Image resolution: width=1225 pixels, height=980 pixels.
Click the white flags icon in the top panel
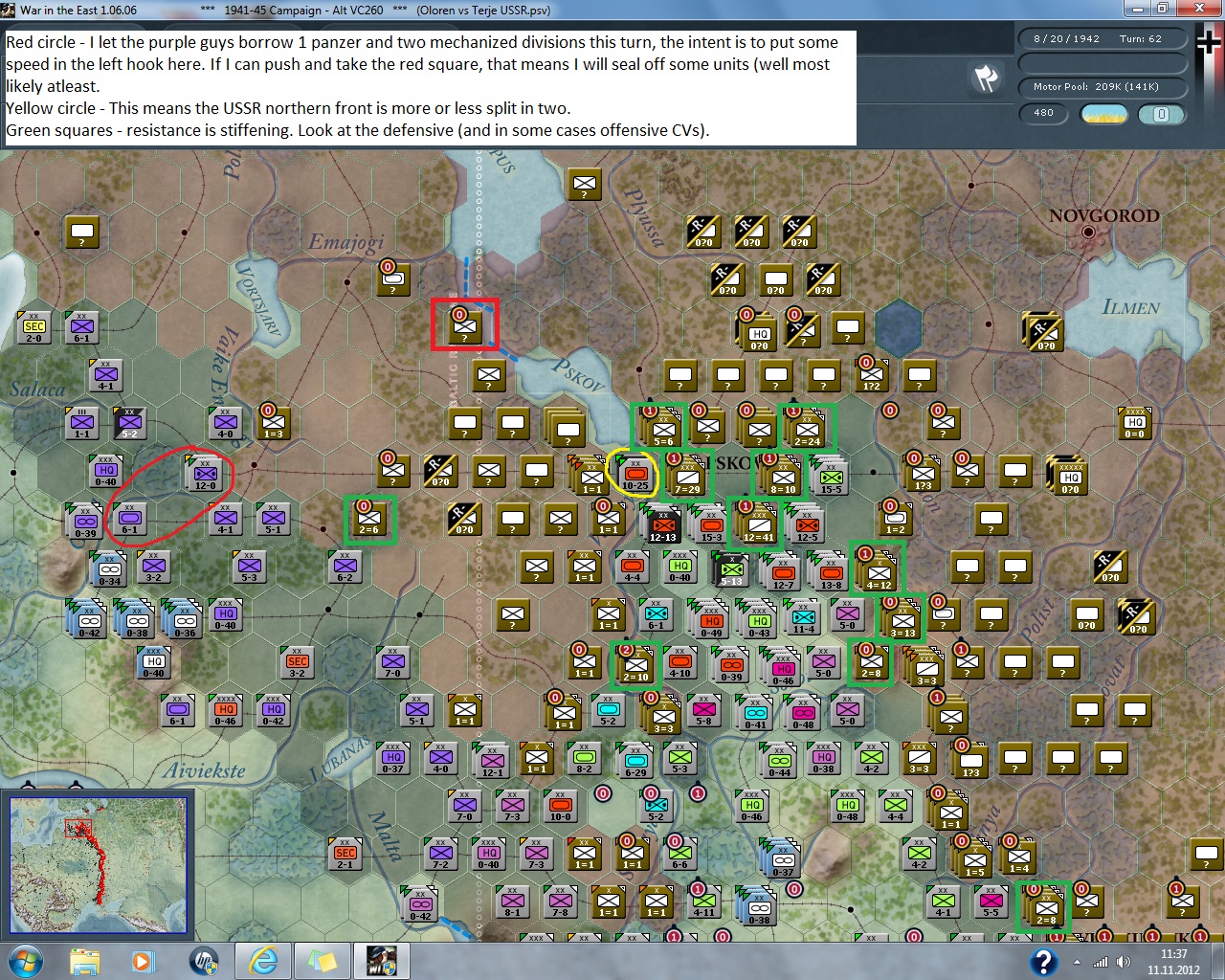[986, 77]
